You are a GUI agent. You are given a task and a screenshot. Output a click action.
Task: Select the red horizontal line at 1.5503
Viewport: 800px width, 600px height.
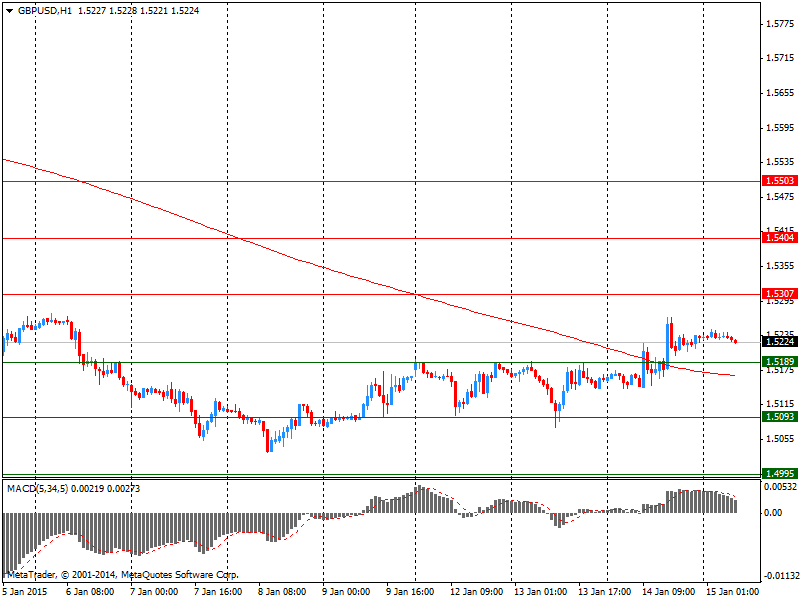click(x=382, y=181)
